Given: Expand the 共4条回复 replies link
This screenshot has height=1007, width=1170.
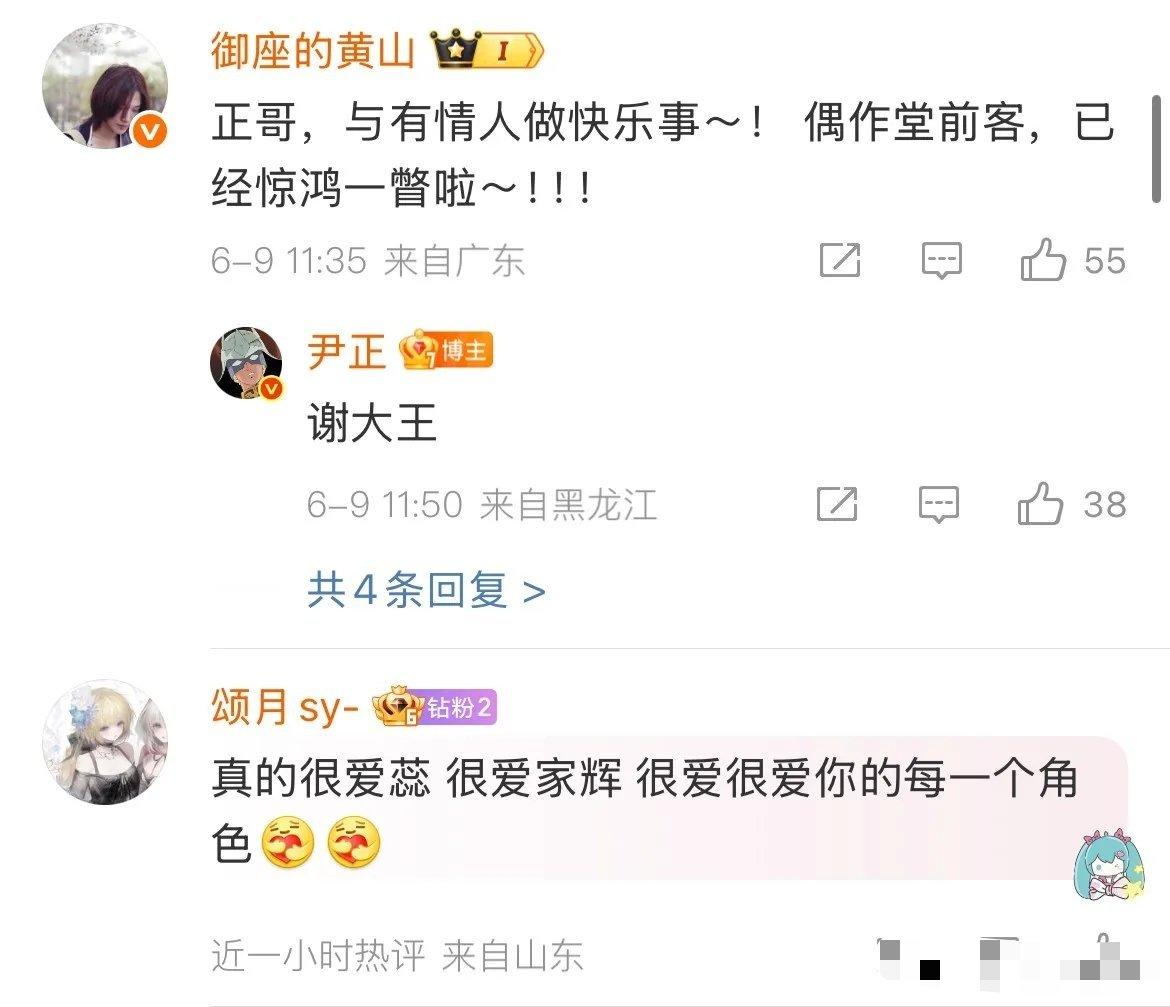Looking at the screenshot, I should click(x=426, y=590).
